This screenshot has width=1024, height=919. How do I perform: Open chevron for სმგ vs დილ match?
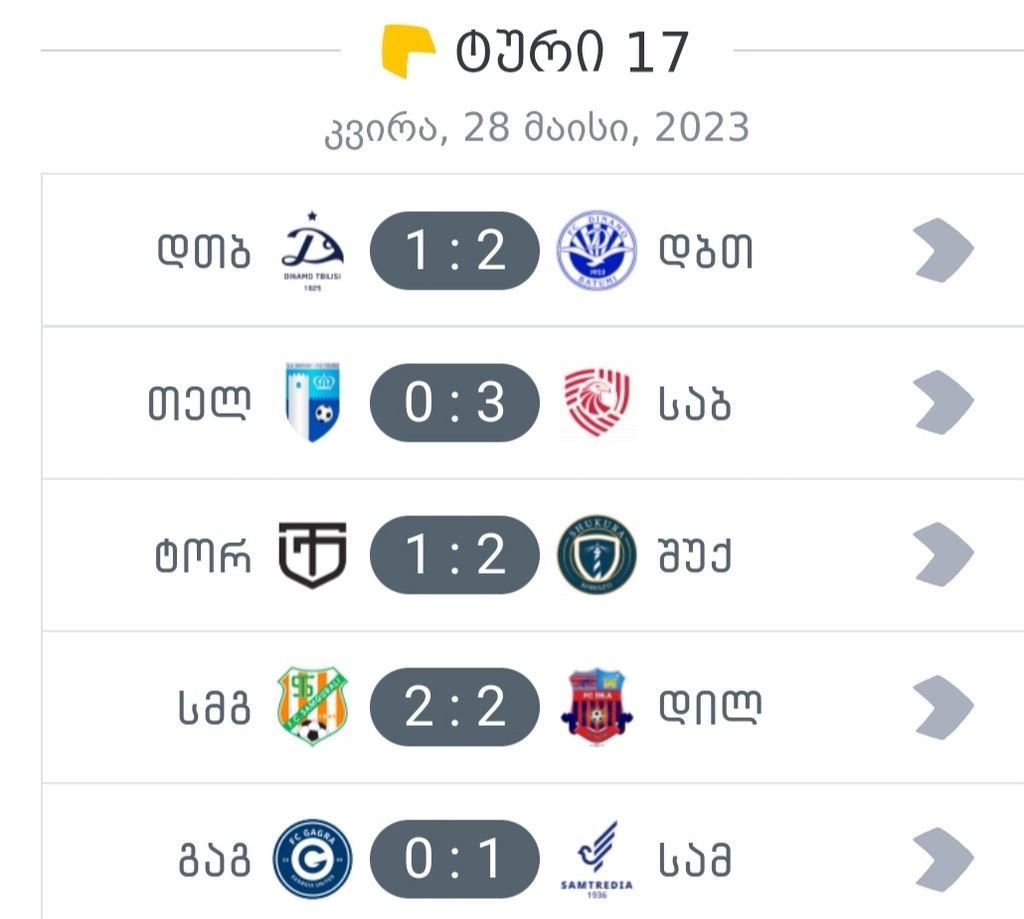tap(943, 707)
